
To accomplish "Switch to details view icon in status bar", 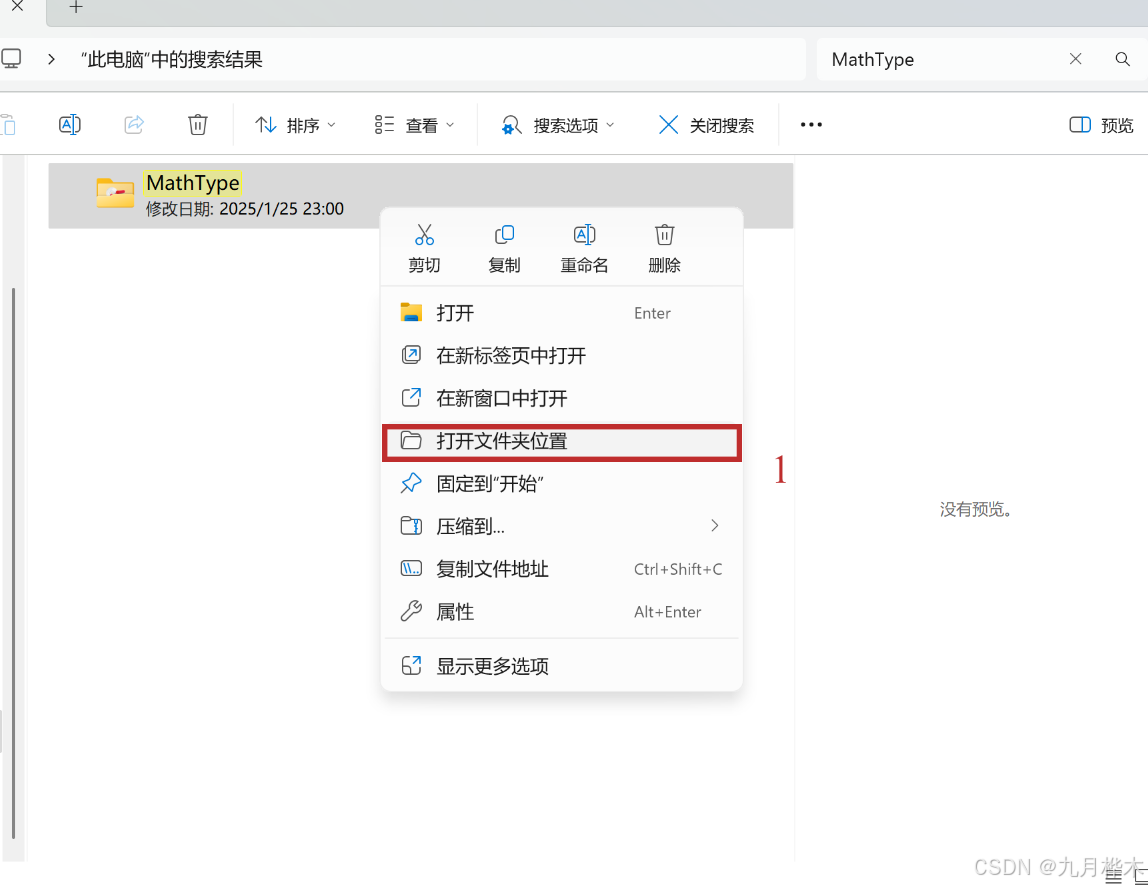I will [1114, 876].
